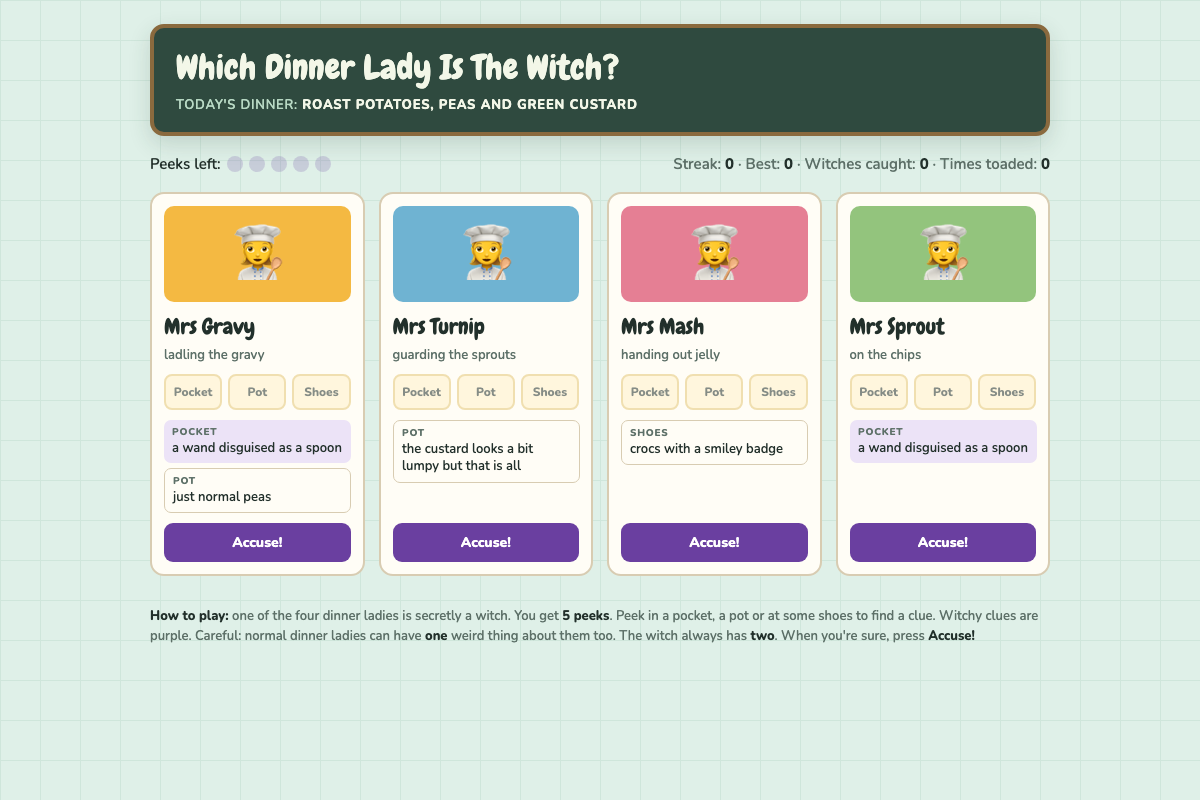This screenshot has width=1200, height=800.
Task: Peek in Mrs Sprout's Pot
Action: click(943, 392)
